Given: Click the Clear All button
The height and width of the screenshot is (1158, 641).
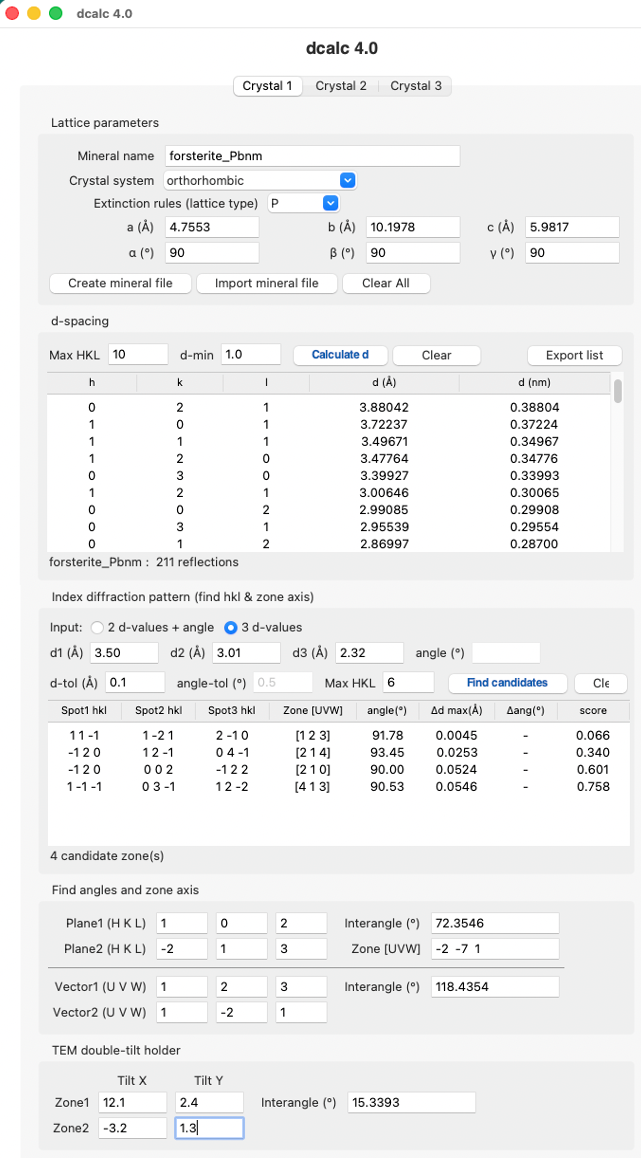Looking at the screenshot, I should point(385,283).
